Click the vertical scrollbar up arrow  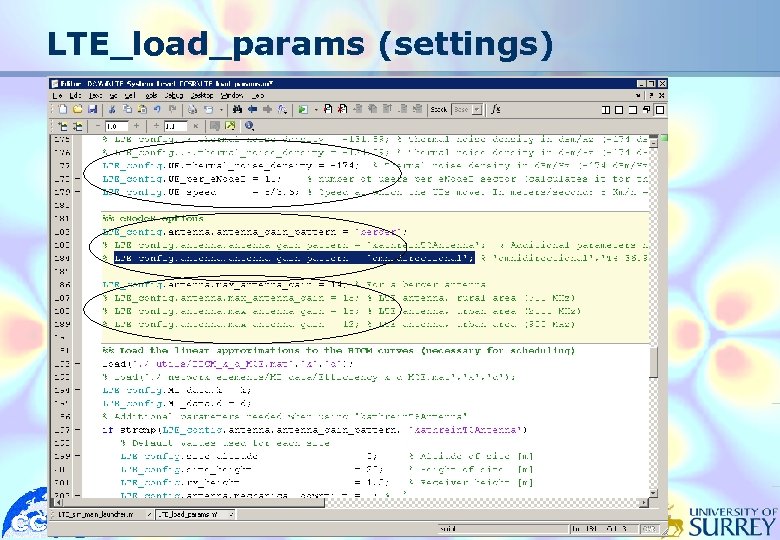tap(654, 142)
